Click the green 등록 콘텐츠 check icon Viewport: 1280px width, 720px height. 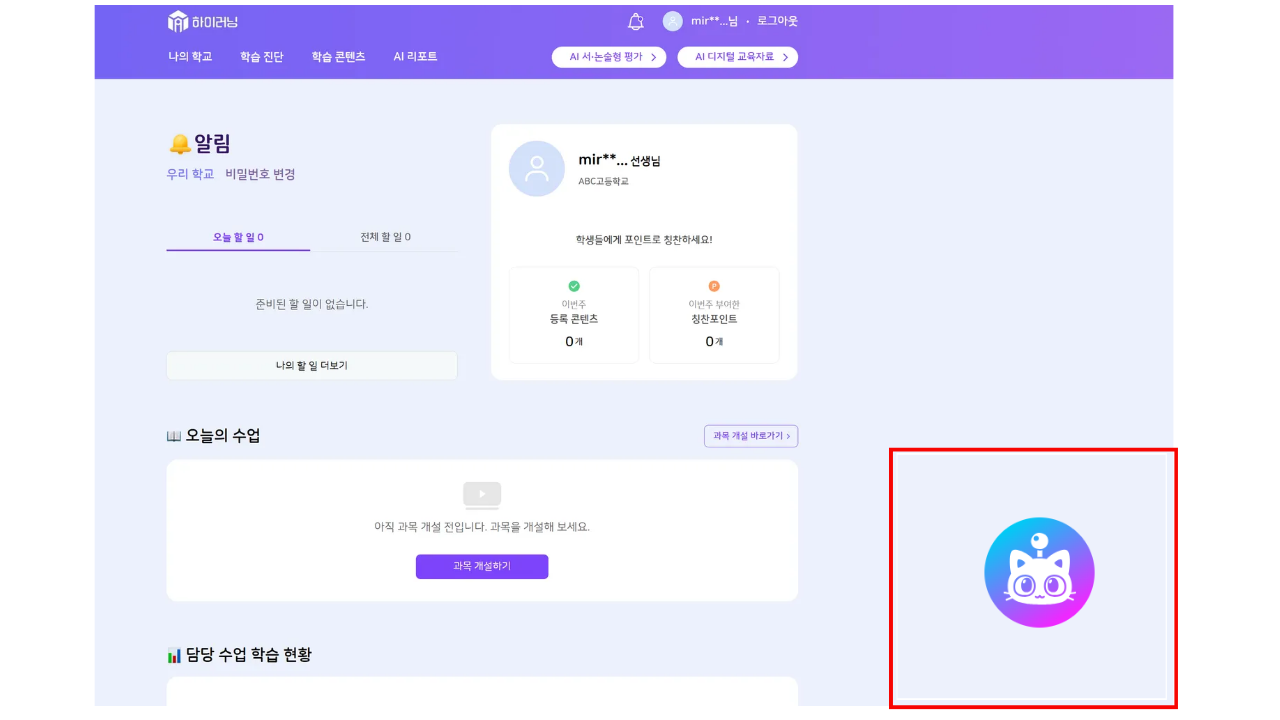coord(574,284)
